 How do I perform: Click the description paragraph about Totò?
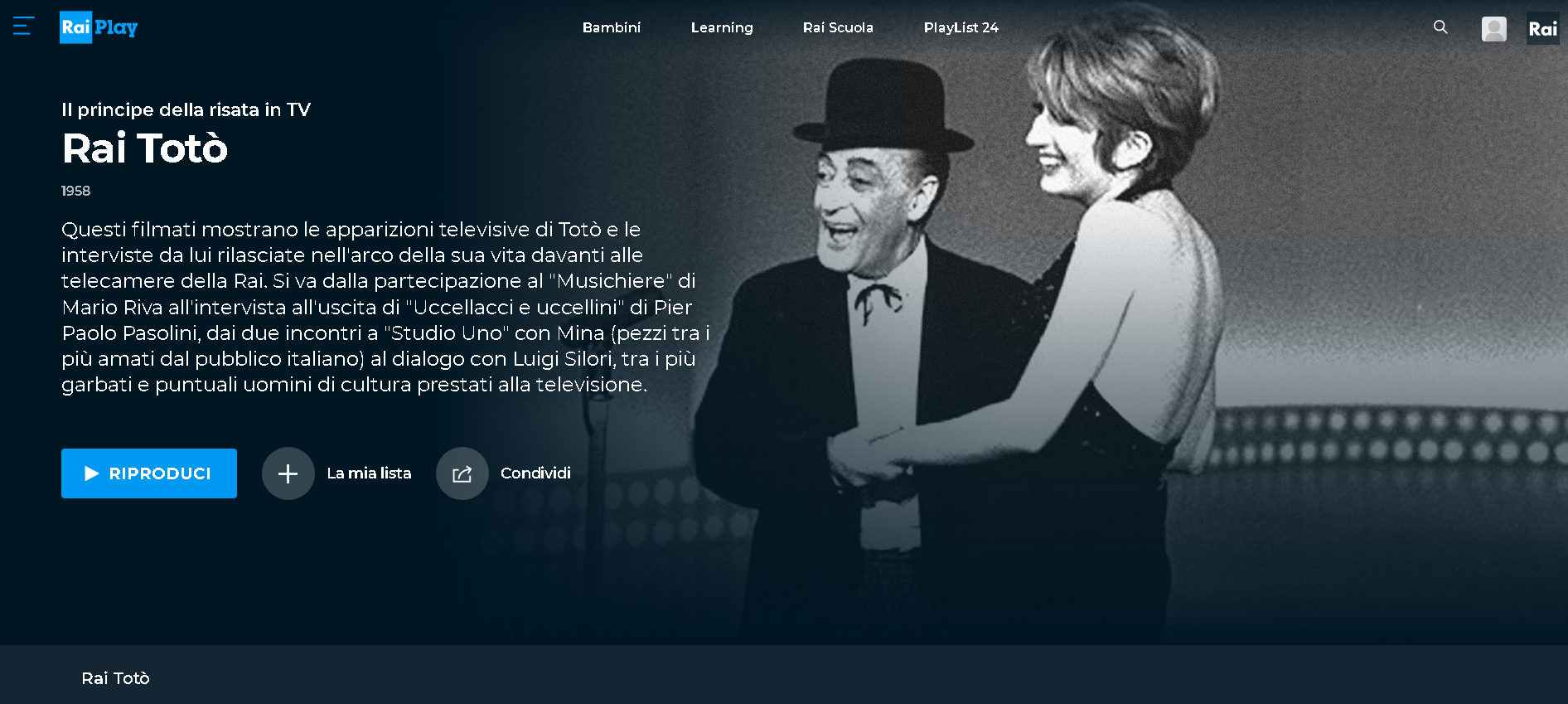(385, 307)
